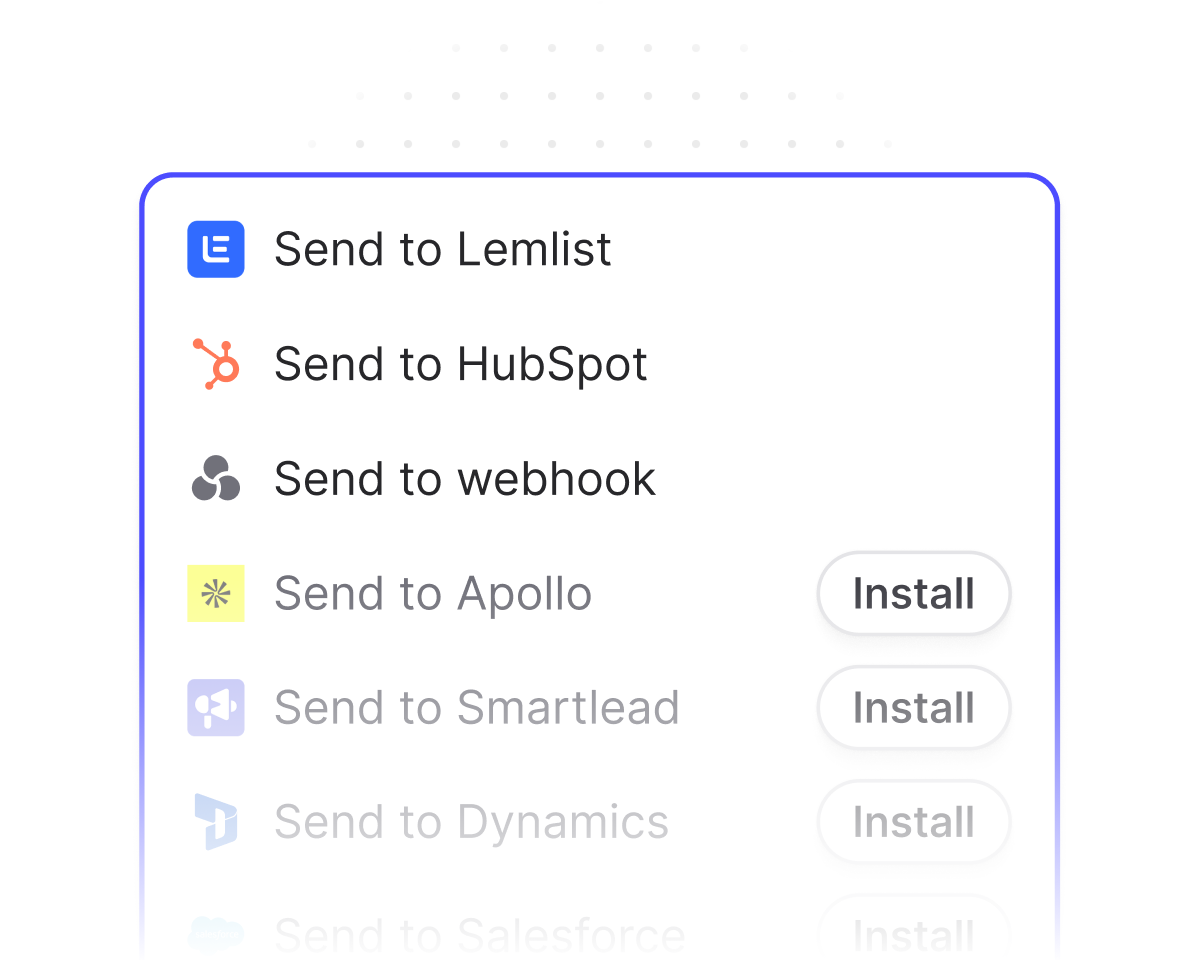Select the grayed-out Send to Dynamics entry
This screenshot has width=1200, height=960.
point(470,821)
